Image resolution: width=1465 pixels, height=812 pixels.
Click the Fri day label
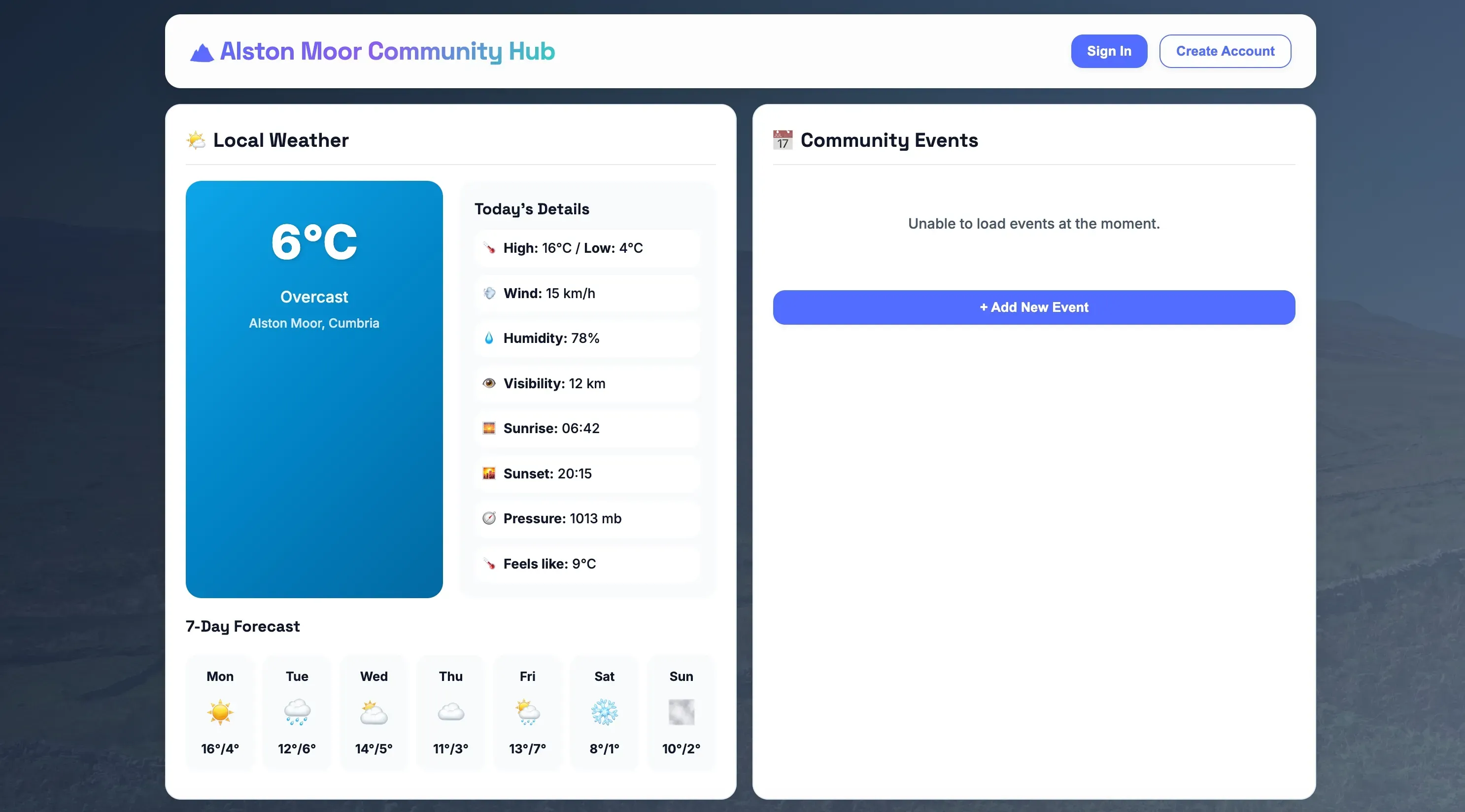pos(528,677)
